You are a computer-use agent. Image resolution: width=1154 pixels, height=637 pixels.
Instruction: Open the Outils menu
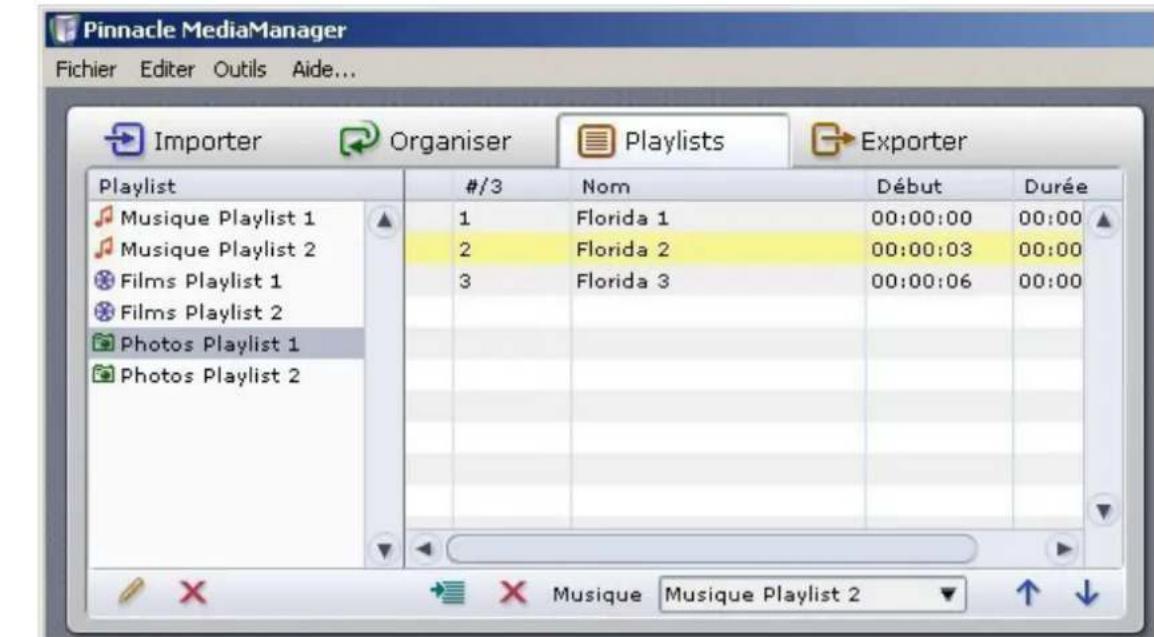click(240, 70)
